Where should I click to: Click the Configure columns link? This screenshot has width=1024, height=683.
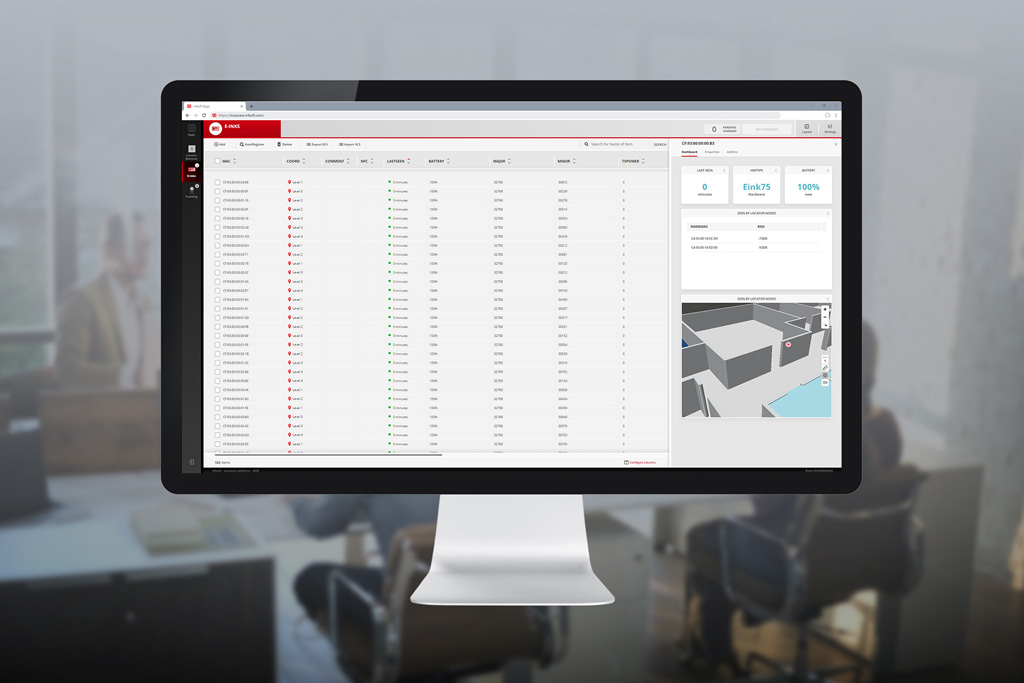pos(640,463)
